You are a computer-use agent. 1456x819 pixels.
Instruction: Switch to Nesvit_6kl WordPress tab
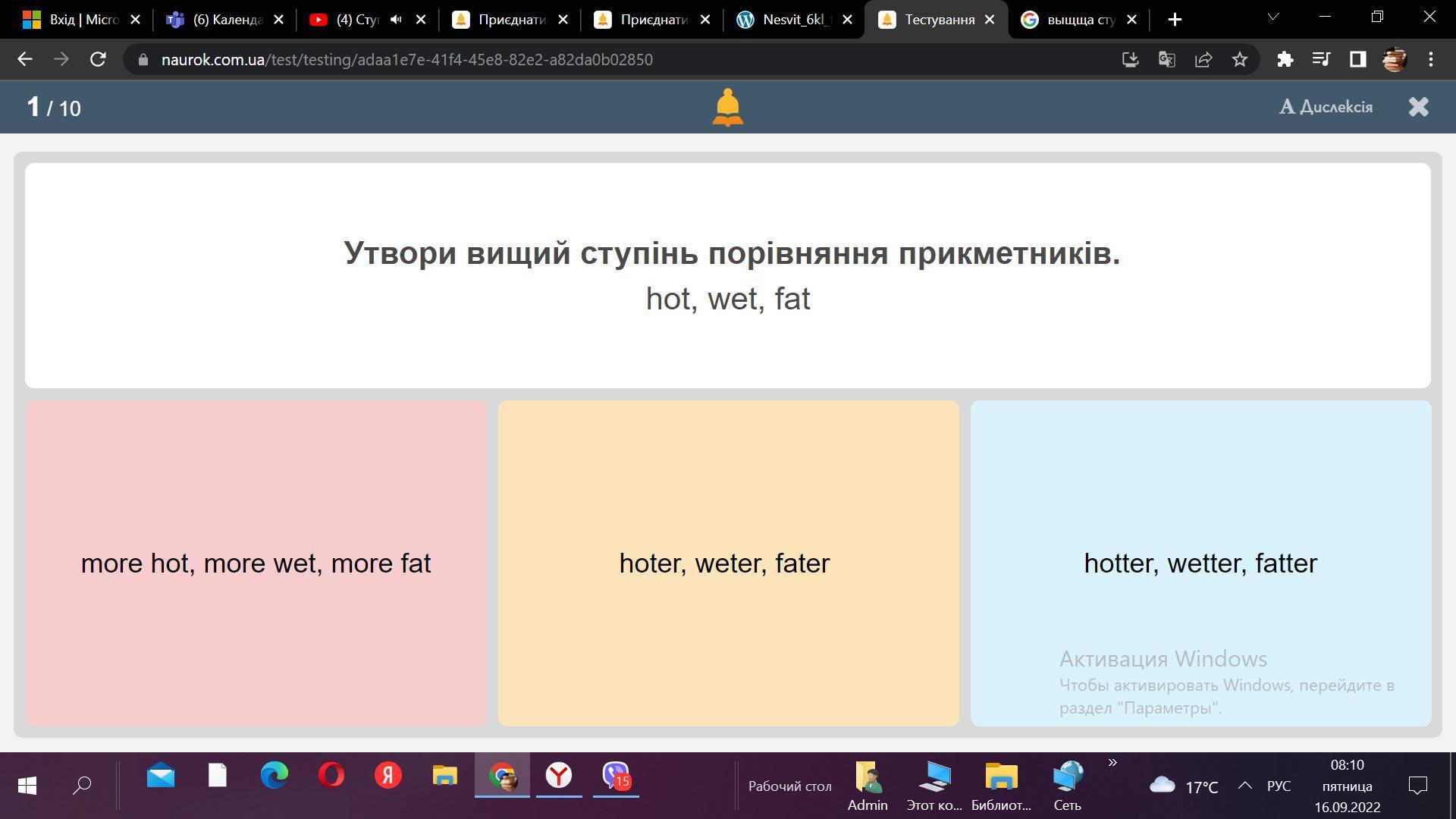click(792, 20)
